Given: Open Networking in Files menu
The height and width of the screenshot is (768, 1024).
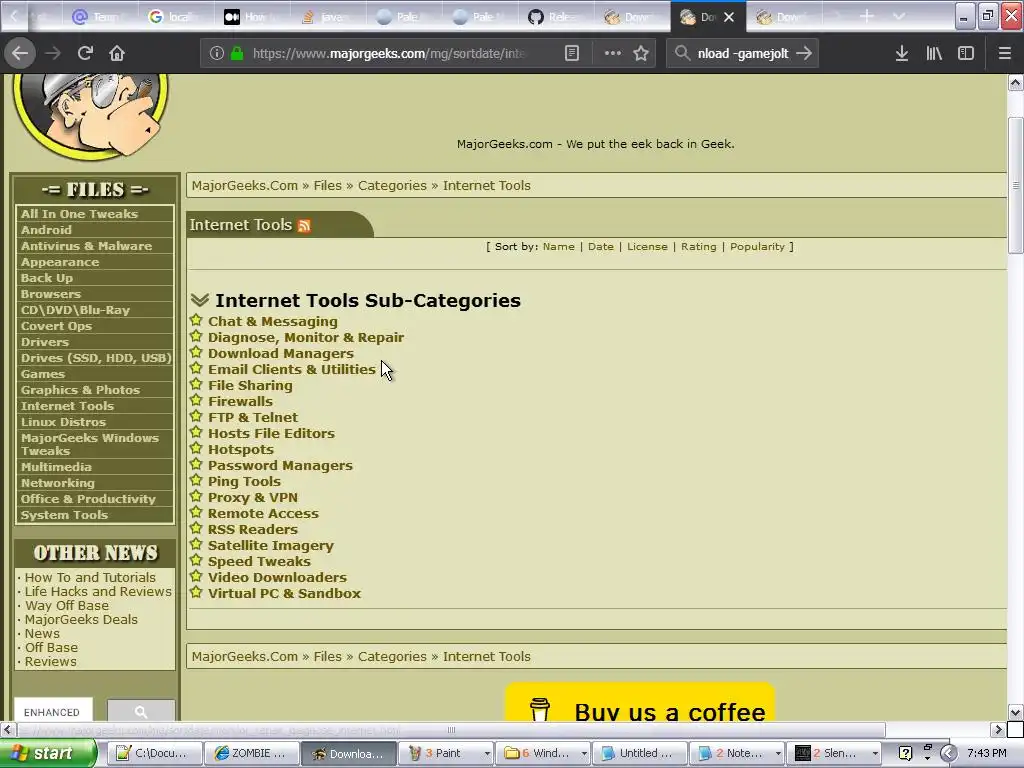Looking at the screenshot, I should 57,483.
